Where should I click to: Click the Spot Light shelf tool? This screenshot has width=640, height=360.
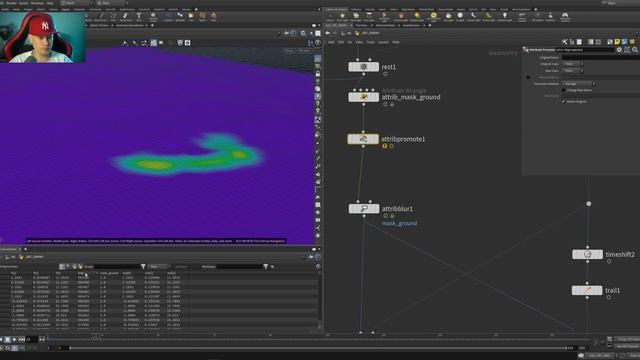tap(356, 16)
